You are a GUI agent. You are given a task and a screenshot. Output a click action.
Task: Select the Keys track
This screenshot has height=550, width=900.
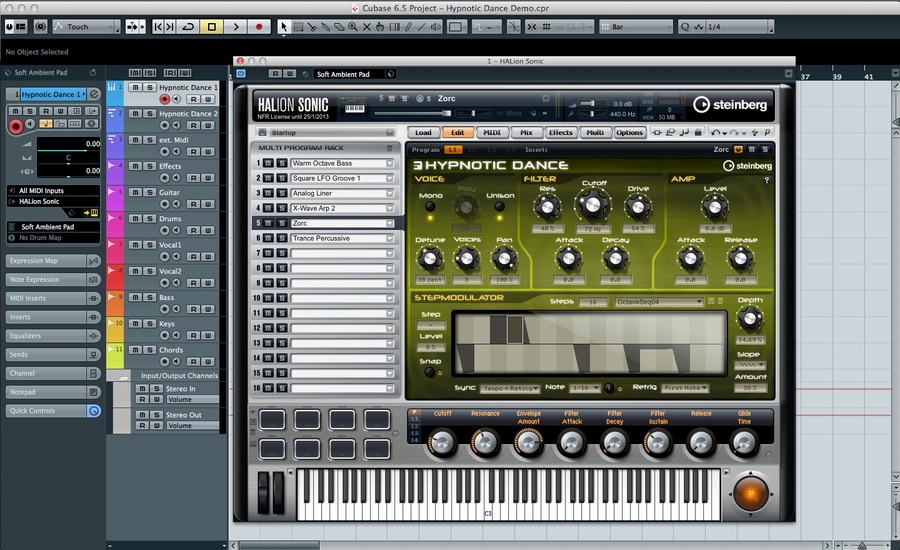click(x=167, y=324)
